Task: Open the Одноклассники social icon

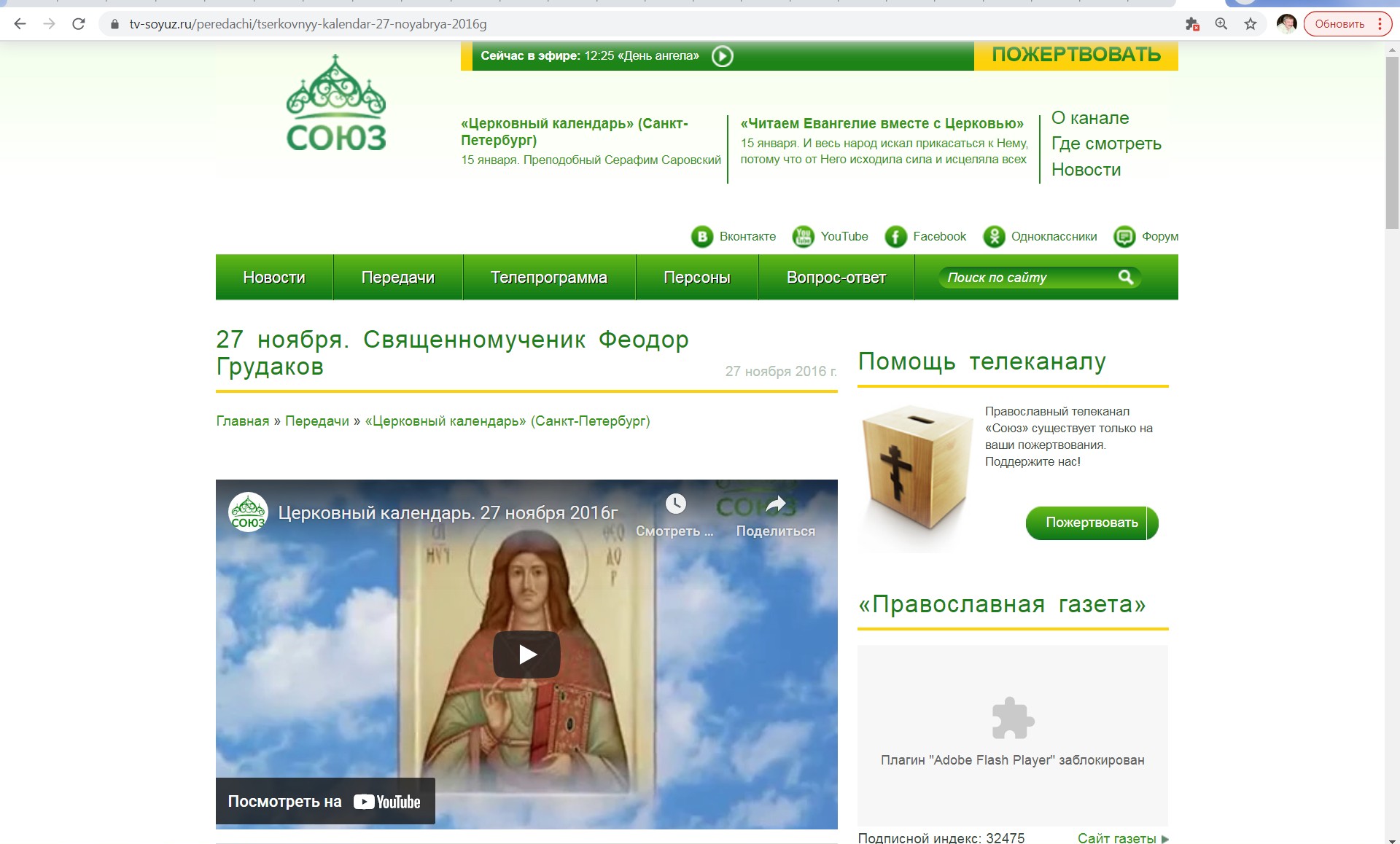Action: [994, 237]
